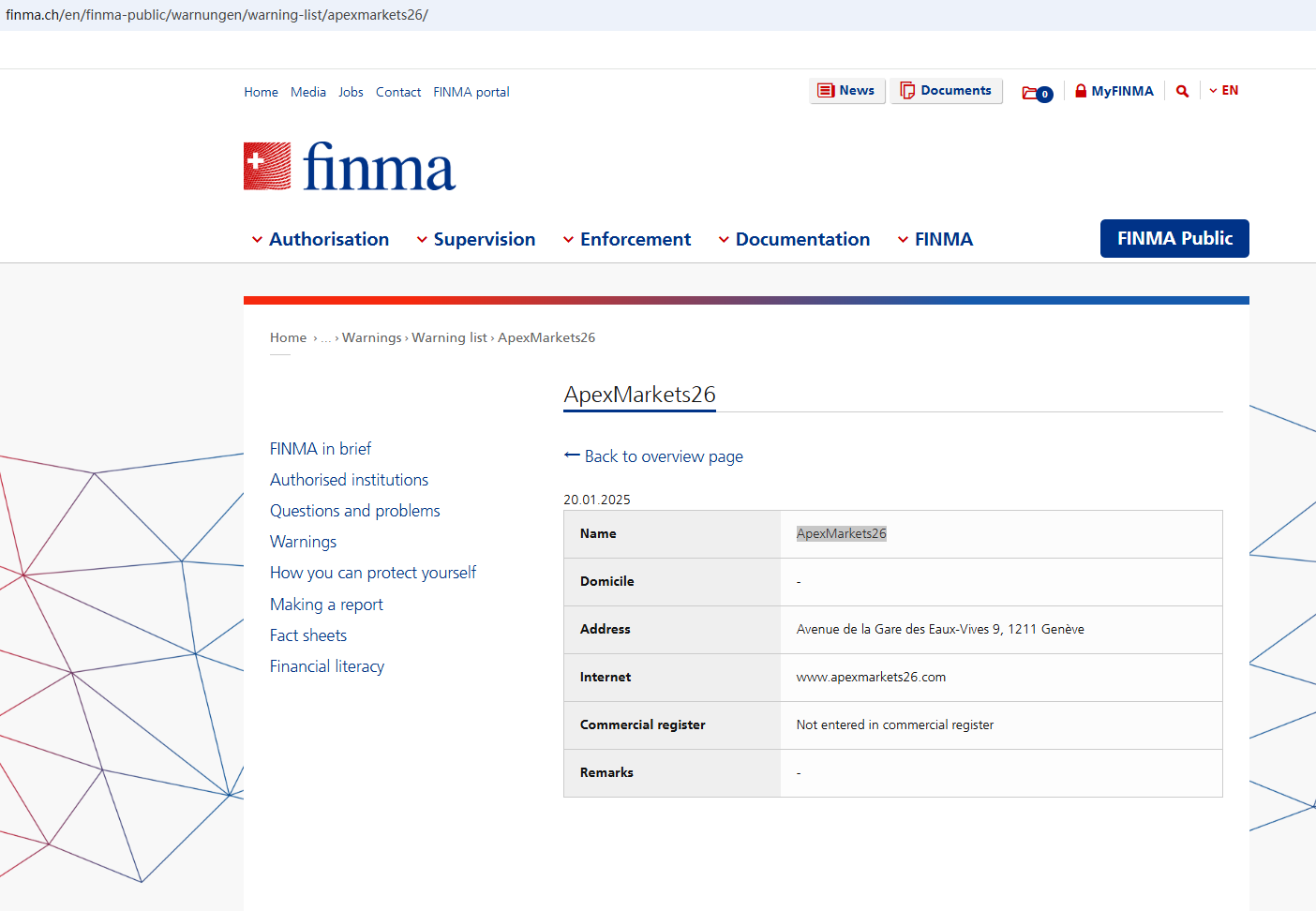Viewport: 1316px width, 911px height.
Task: Expand the Supervision menu
Action: pos(475,239)
